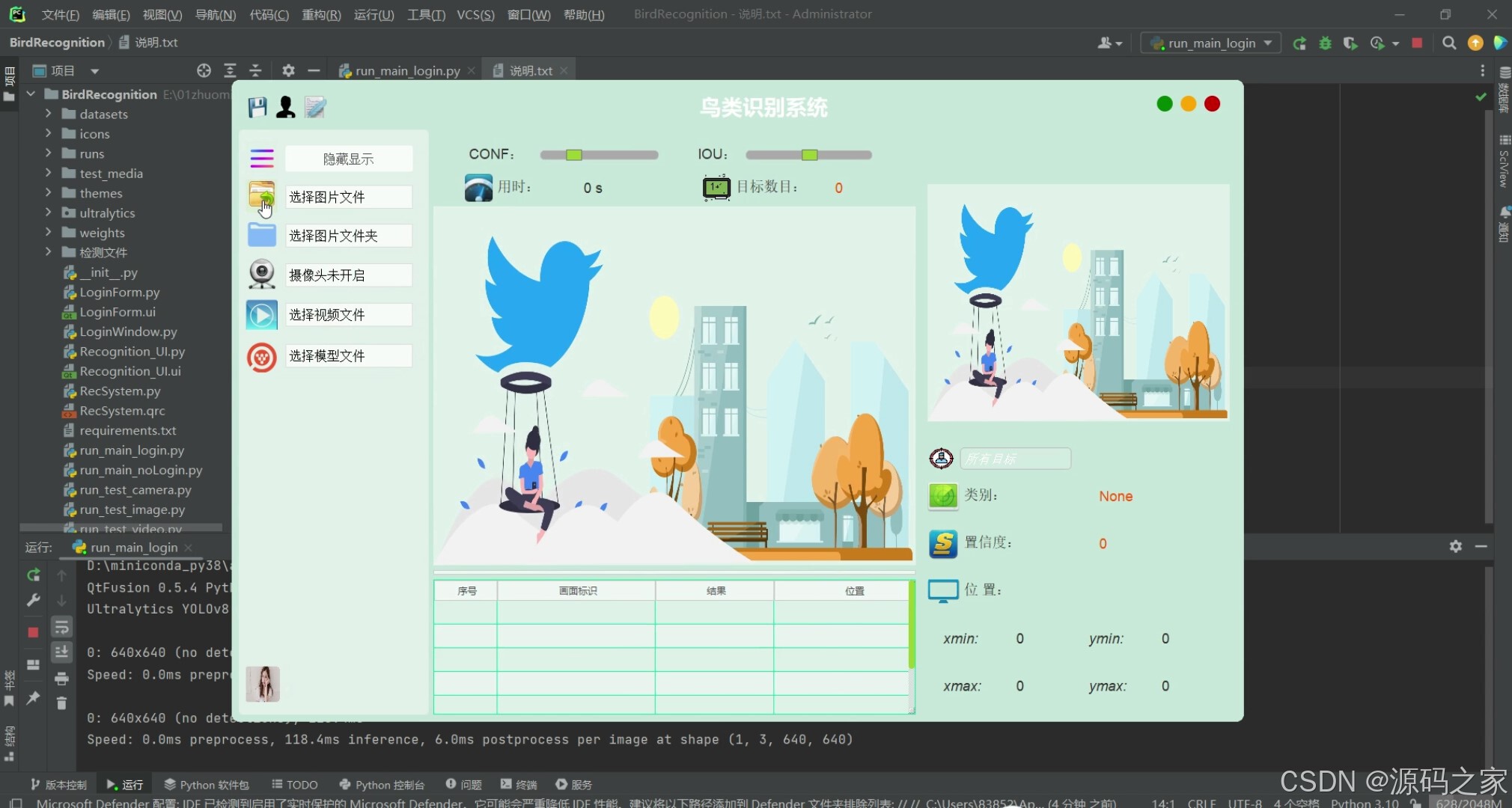The image size is (1512, 808).
Task: Click the red model file icon
Action: [x=262, y=357]
